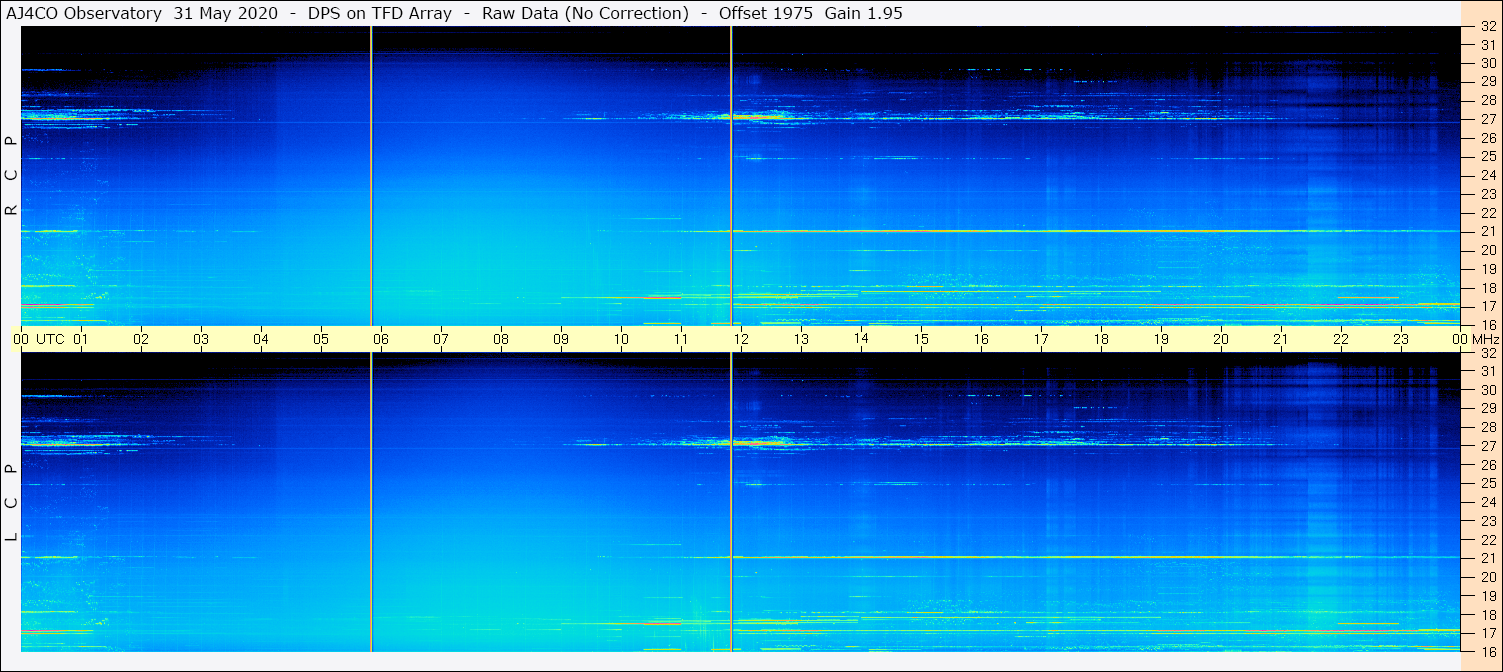Click the 16 MHz label on the LCP frequency axis
This screenshot has height=672, width=1503.
(x=1488, y=651)
